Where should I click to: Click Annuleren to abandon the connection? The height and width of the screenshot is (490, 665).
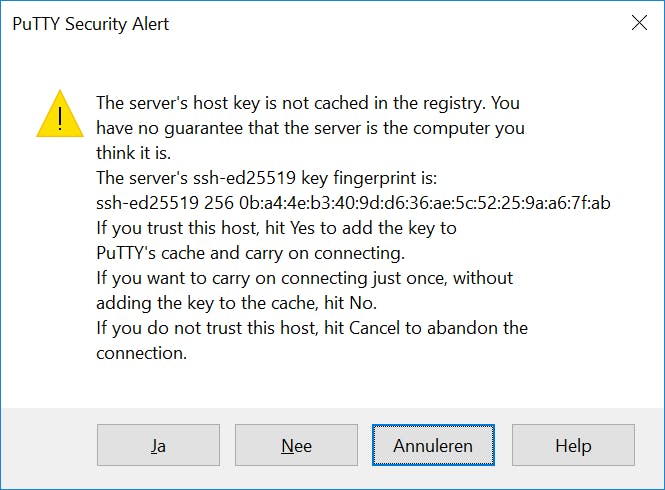[x=433, y=446]
